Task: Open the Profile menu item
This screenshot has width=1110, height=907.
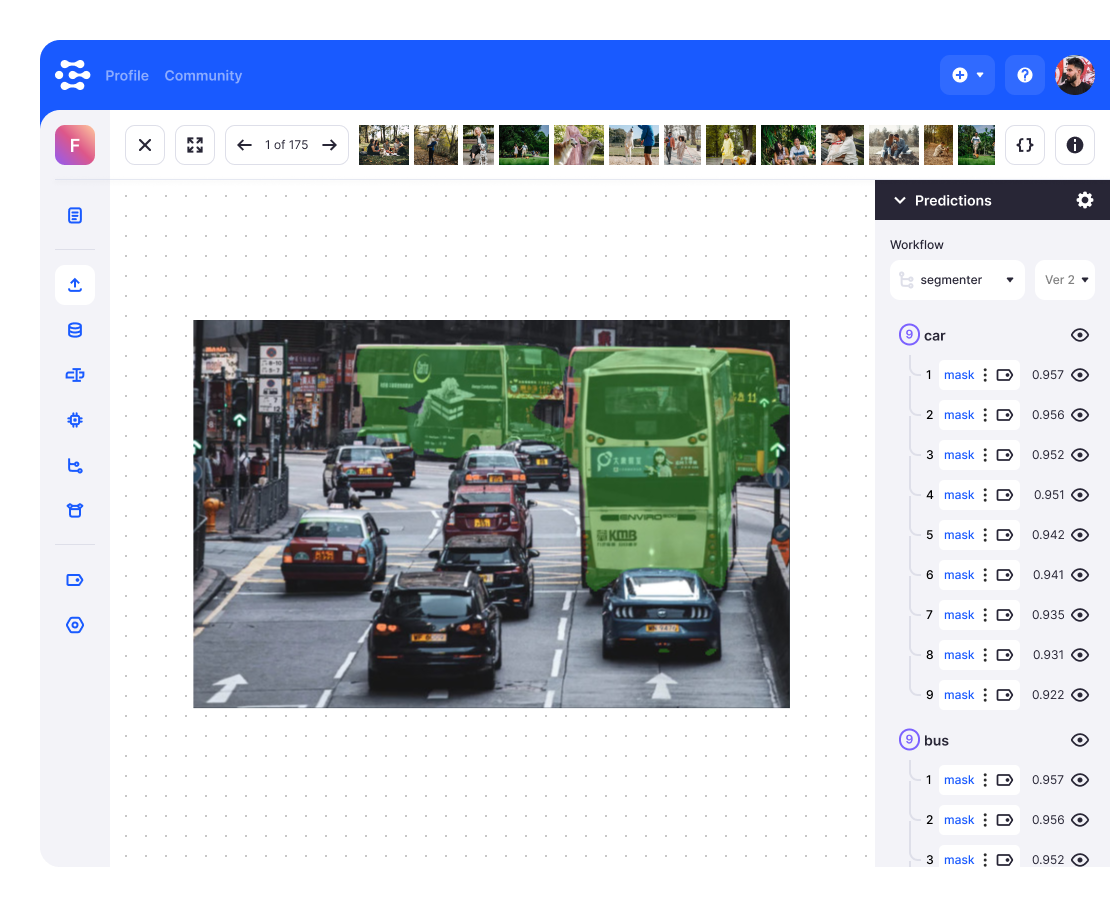Action: tap(127, 76)
